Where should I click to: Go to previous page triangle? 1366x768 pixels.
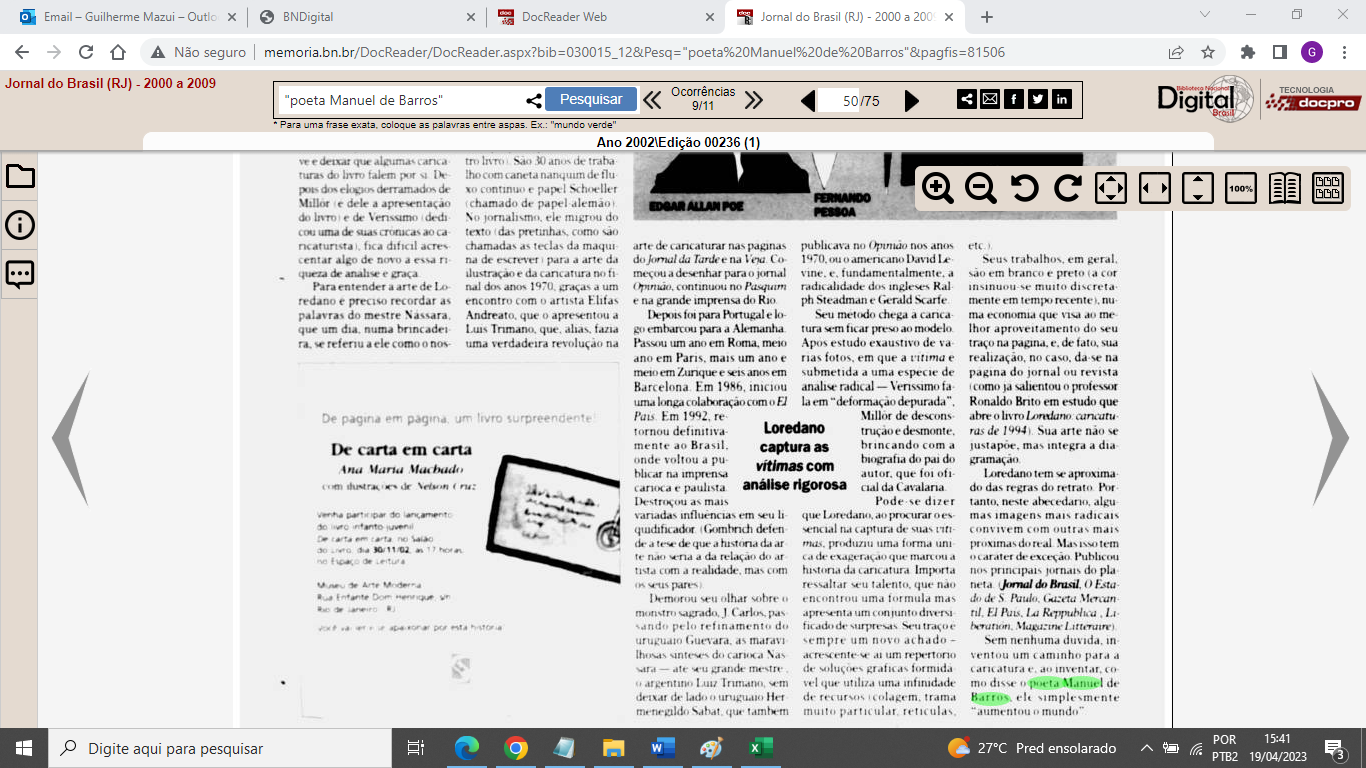pyautogui.click(x=808, y=100)
